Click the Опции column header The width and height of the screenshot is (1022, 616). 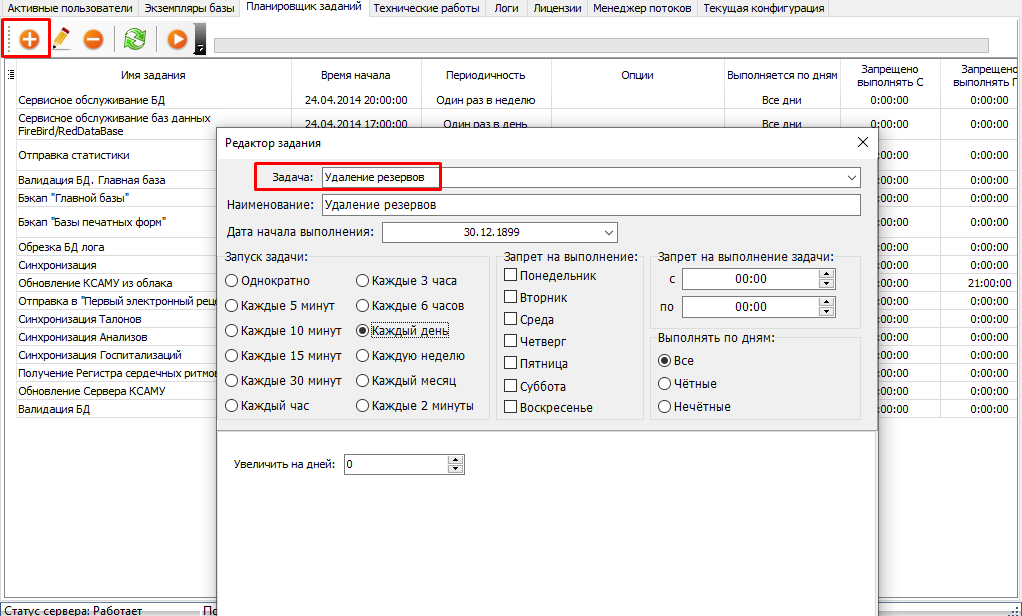pyautogui.click(x=637, y=75)
